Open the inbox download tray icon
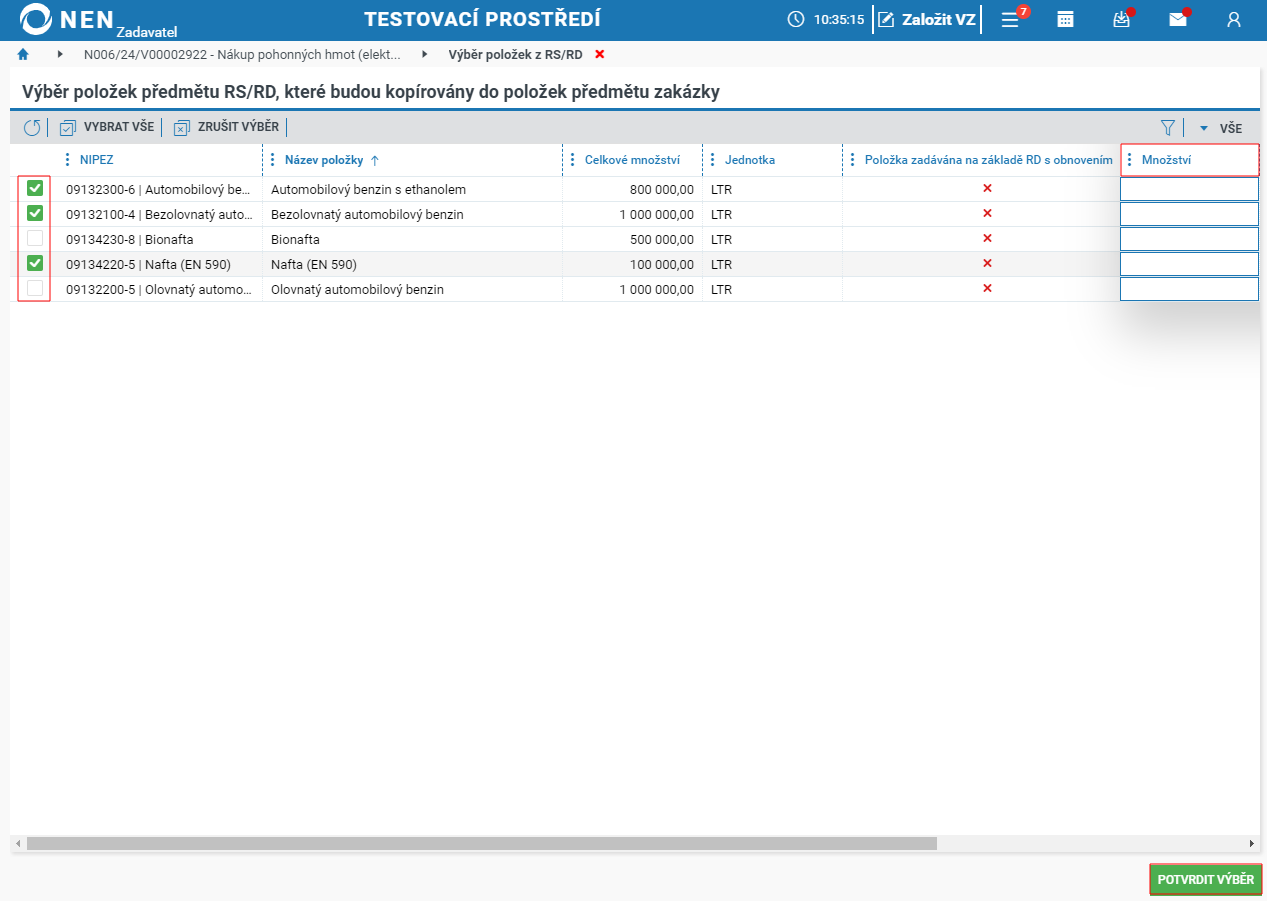 (1122, 19)
